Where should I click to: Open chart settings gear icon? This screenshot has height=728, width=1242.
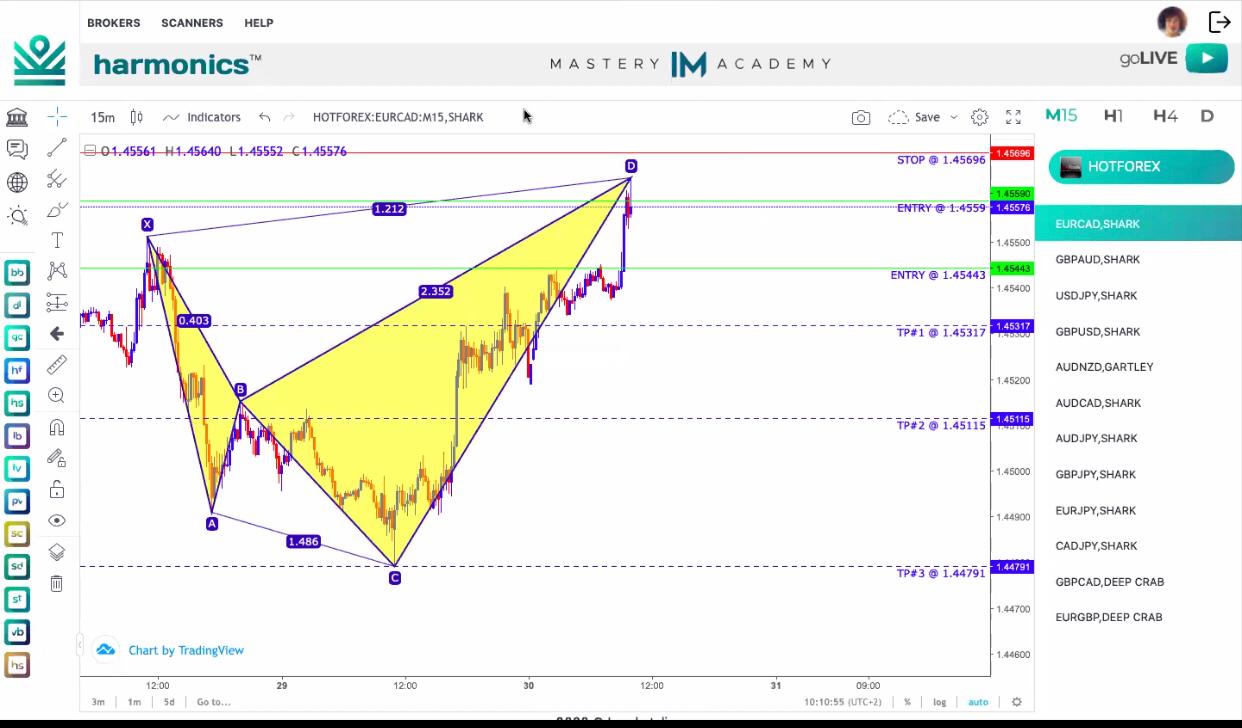pos(979,117)
